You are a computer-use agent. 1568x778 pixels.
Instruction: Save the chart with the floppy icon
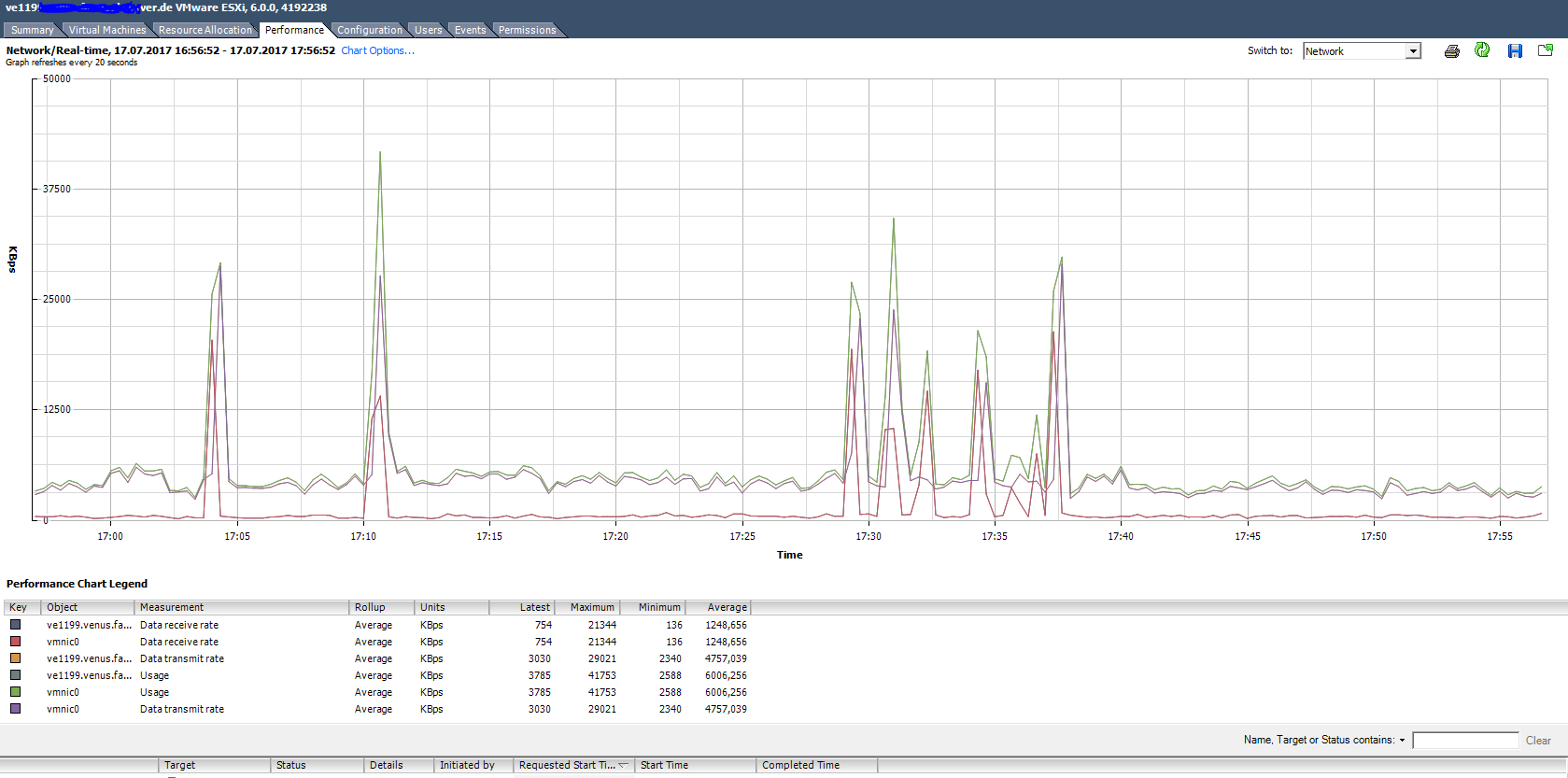point(1515,51)
